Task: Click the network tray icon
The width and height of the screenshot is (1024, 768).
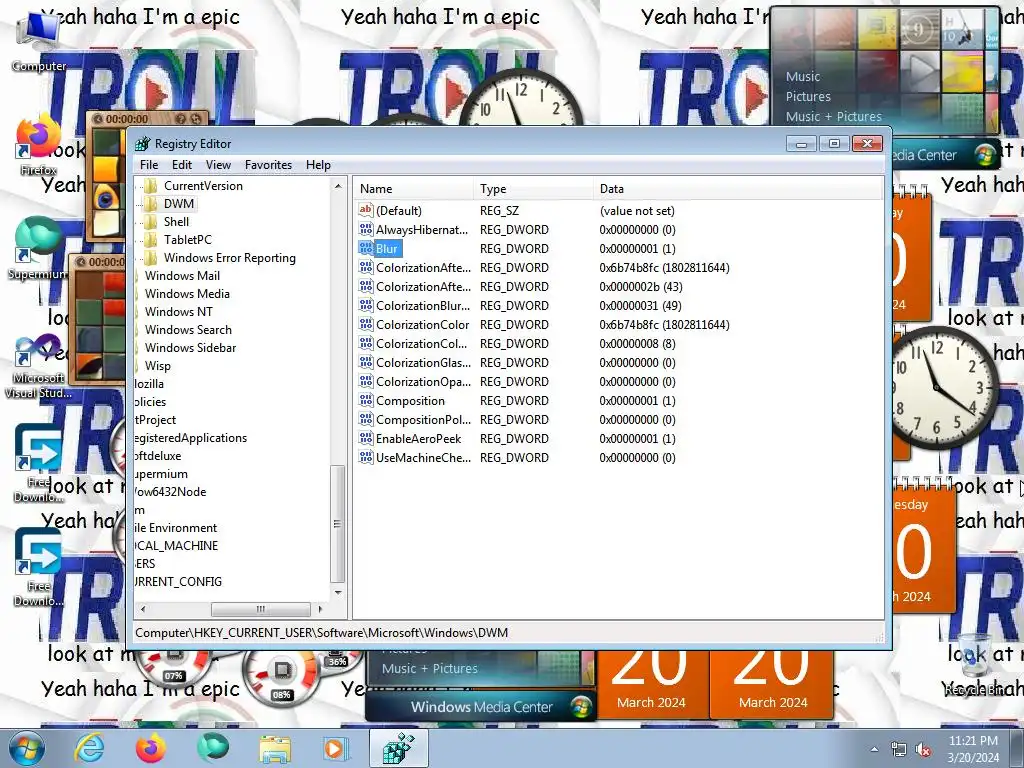Action: [x=899, y=750]
